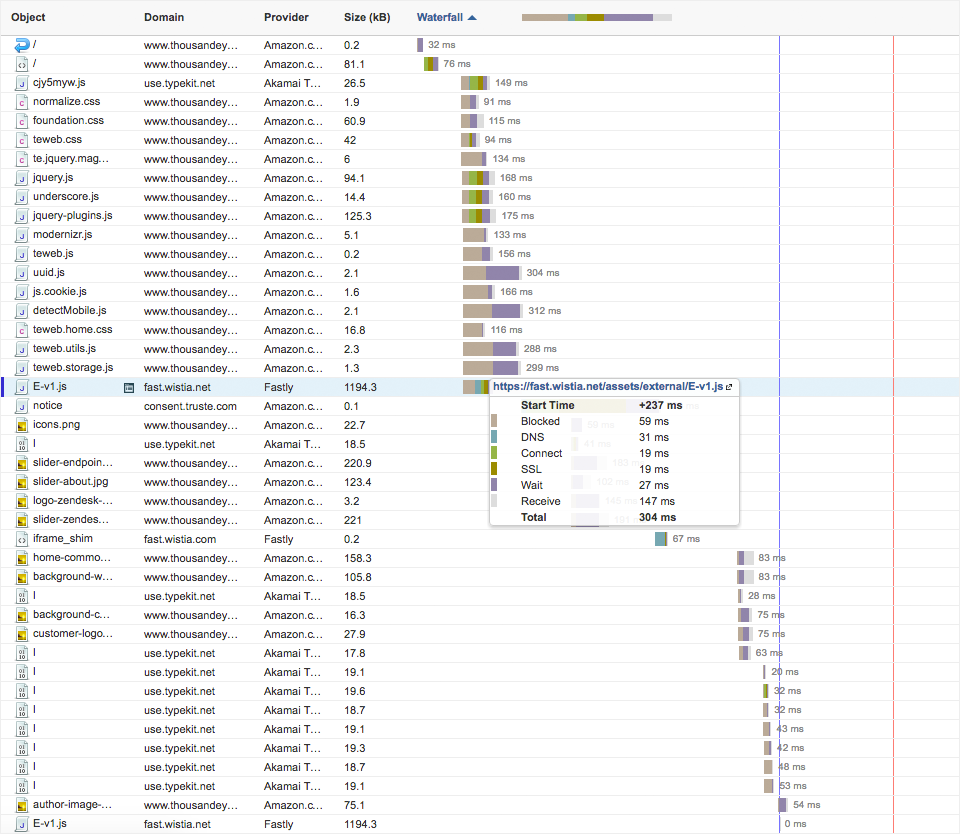Click the image icon beside author-image row
This screenshot has width=960, height=834.
[22, 805]
